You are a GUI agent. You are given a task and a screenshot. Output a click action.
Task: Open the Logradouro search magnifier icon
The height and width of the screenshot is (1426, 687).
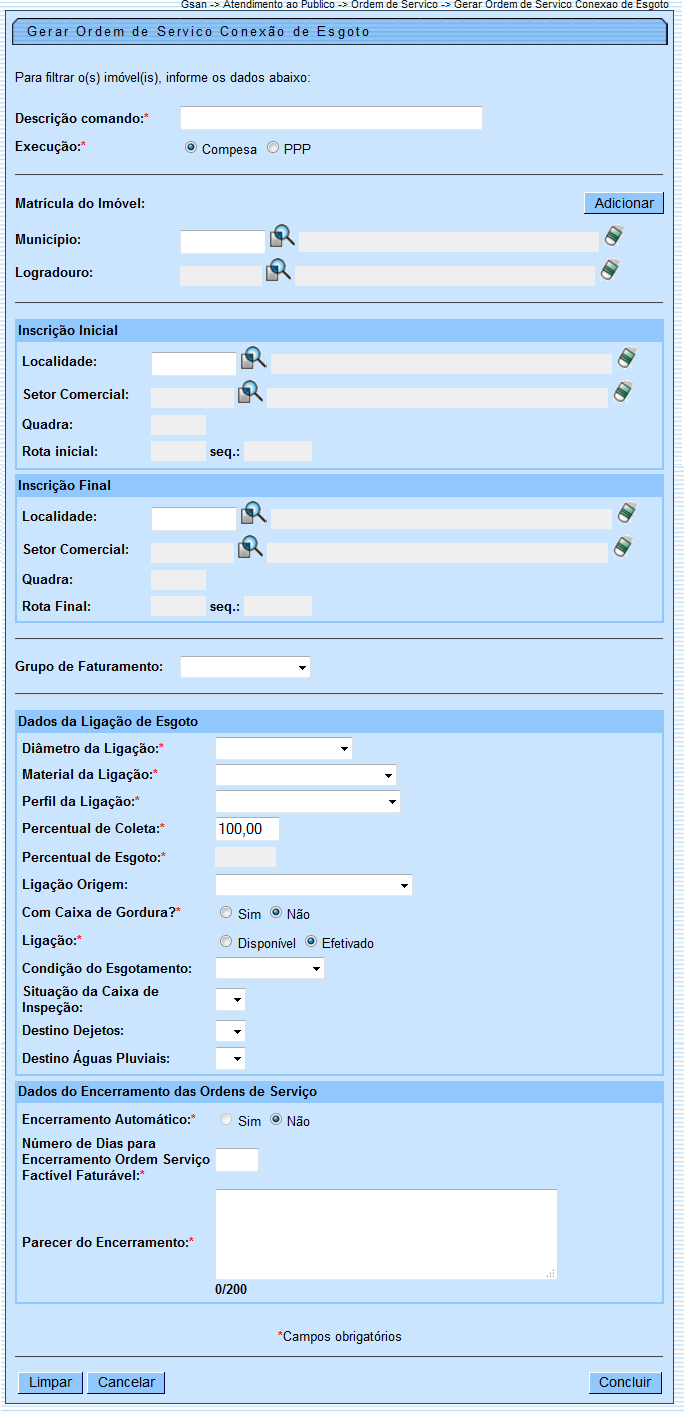pos(278,270)
